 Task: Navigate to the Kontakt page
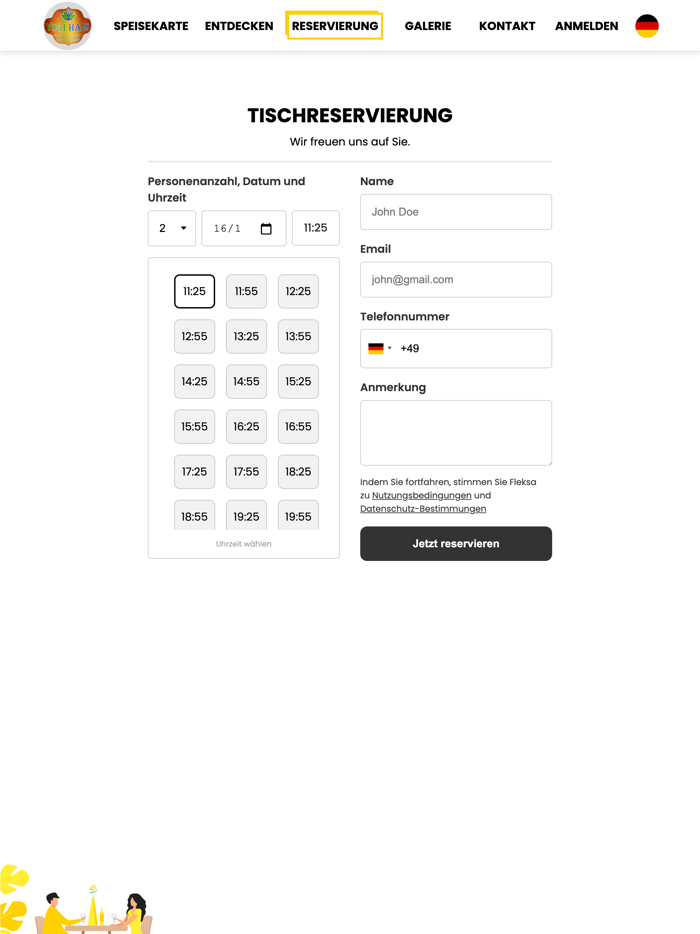(x=507, y=26)
